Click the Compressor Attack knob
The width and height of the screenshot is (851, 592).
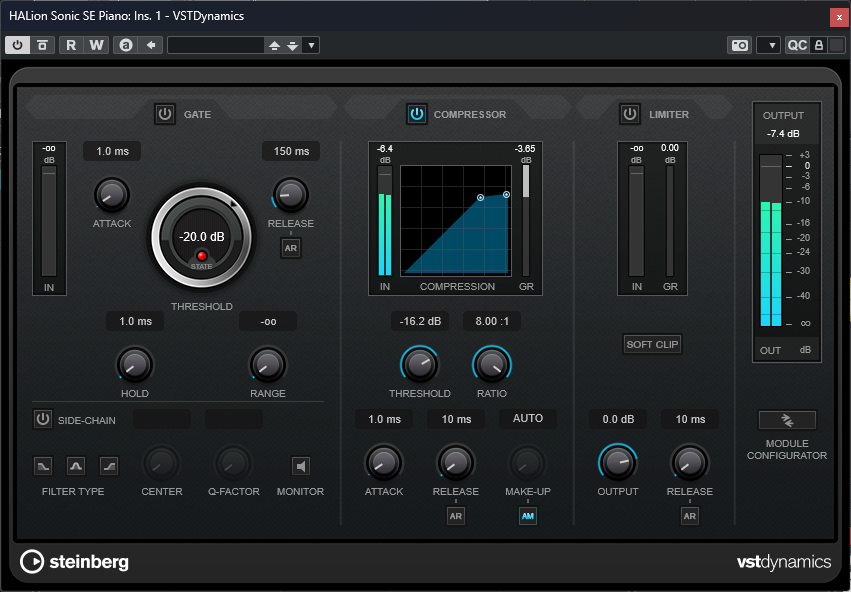[384, 463]
